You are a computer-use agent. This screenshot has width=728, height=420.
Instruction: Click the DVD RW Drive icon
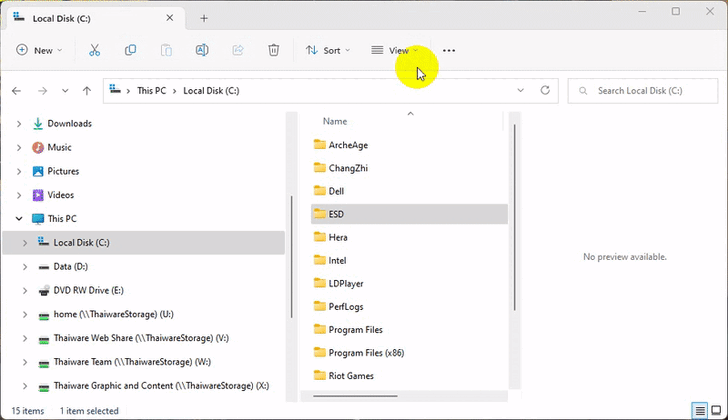(x=44, y=291)
